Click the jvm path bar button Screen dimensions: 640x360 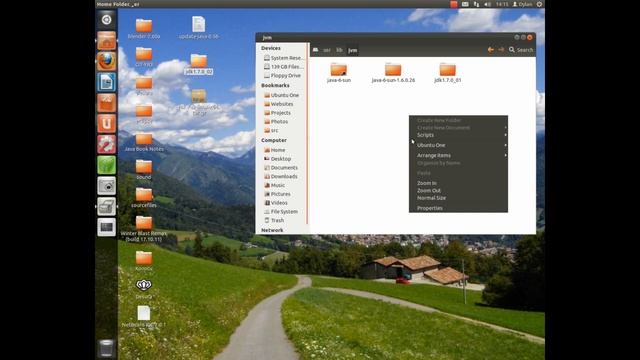352,50
